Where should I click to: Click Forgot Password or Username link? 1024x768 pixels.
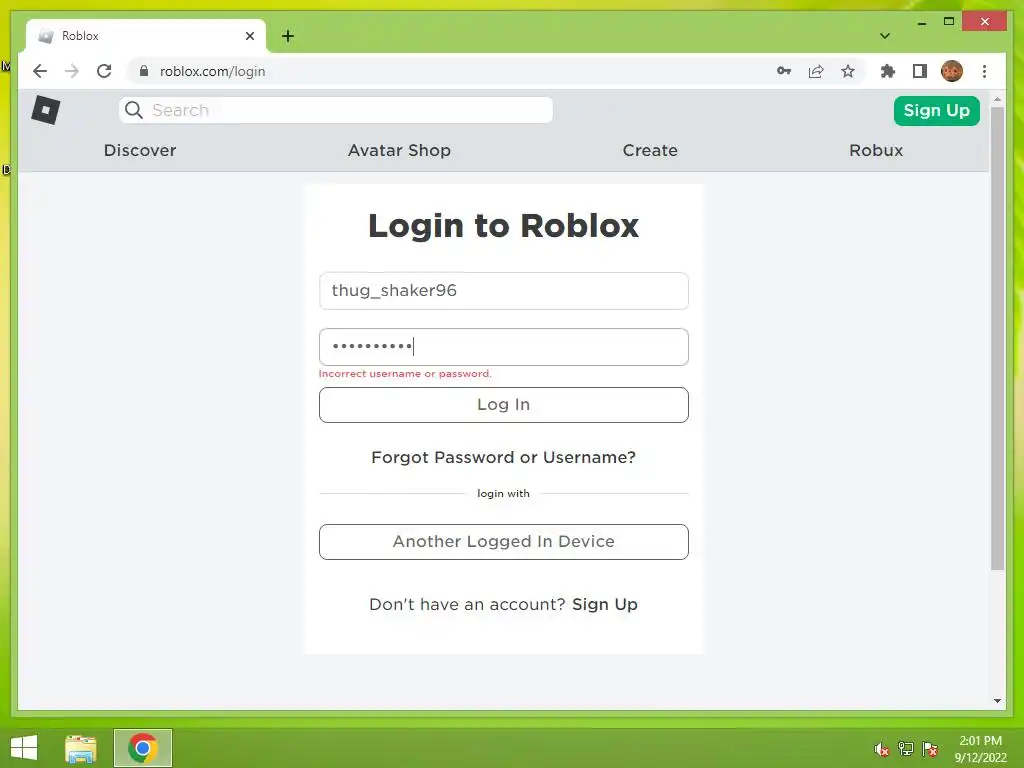504,457
